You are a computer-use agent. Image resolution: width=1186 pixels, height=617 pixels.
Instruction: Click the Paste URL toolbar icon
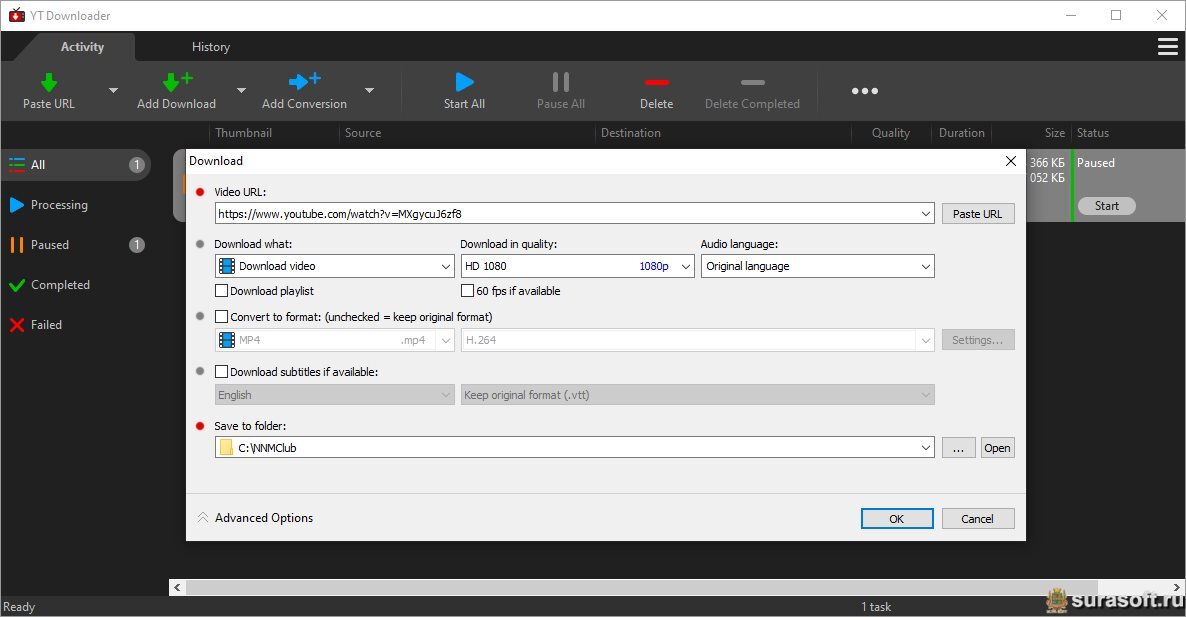tap(48, 82)
